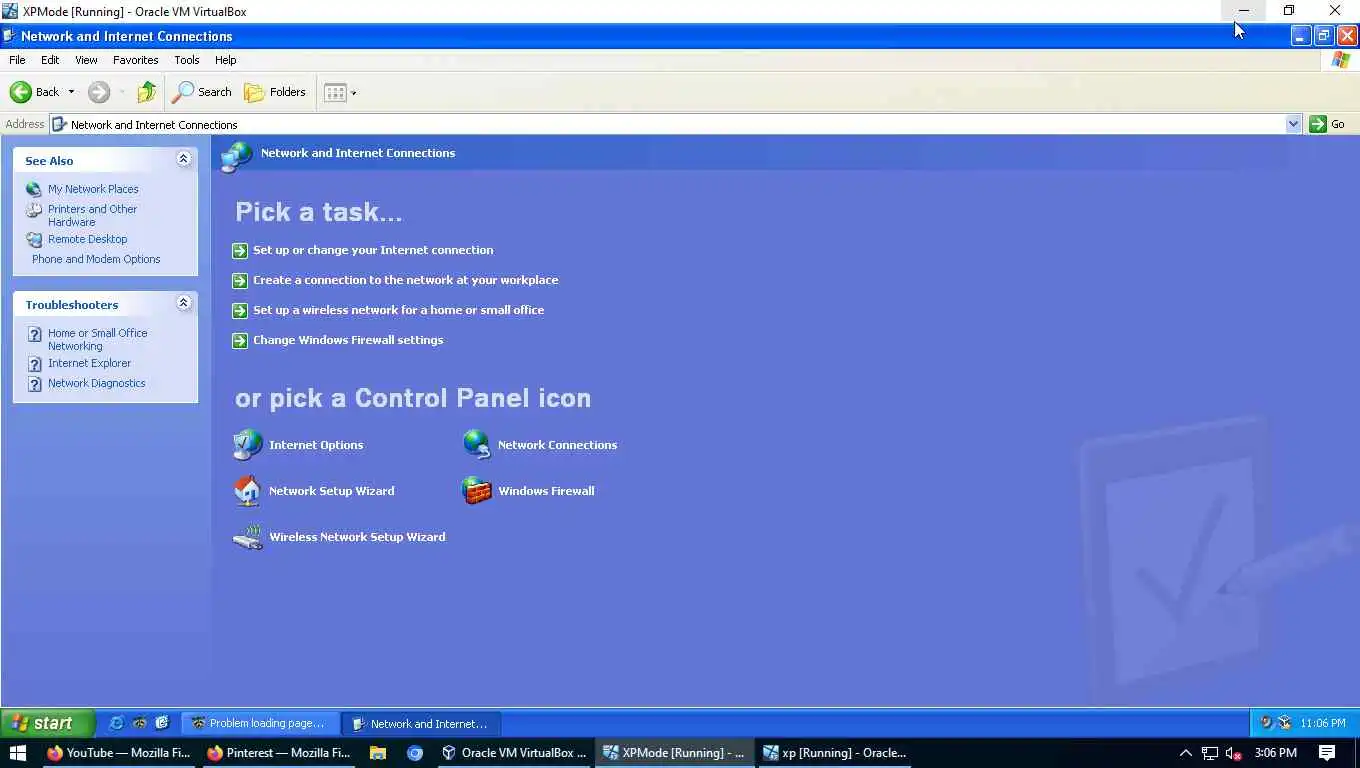
Task: Click the Forward arrow button
Action: click(98, 92)
